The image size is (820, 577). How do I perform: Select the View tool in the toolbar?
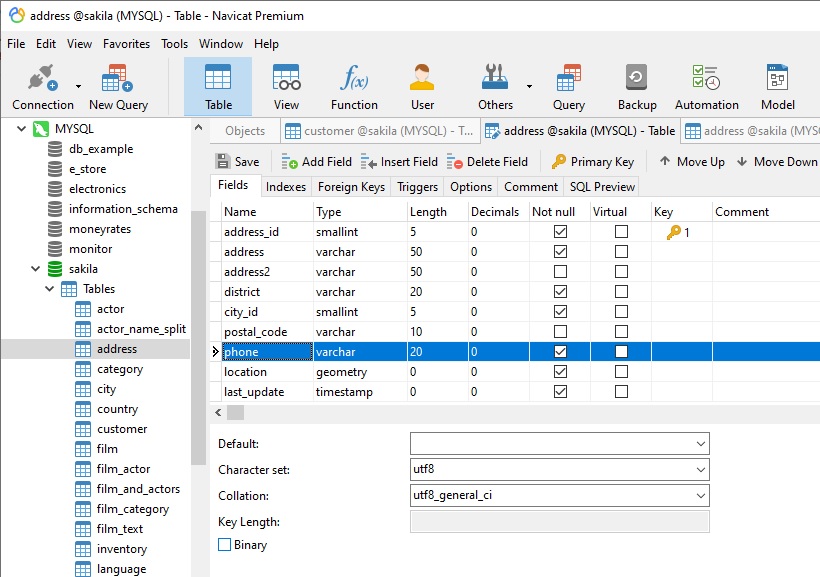[286, 85]
